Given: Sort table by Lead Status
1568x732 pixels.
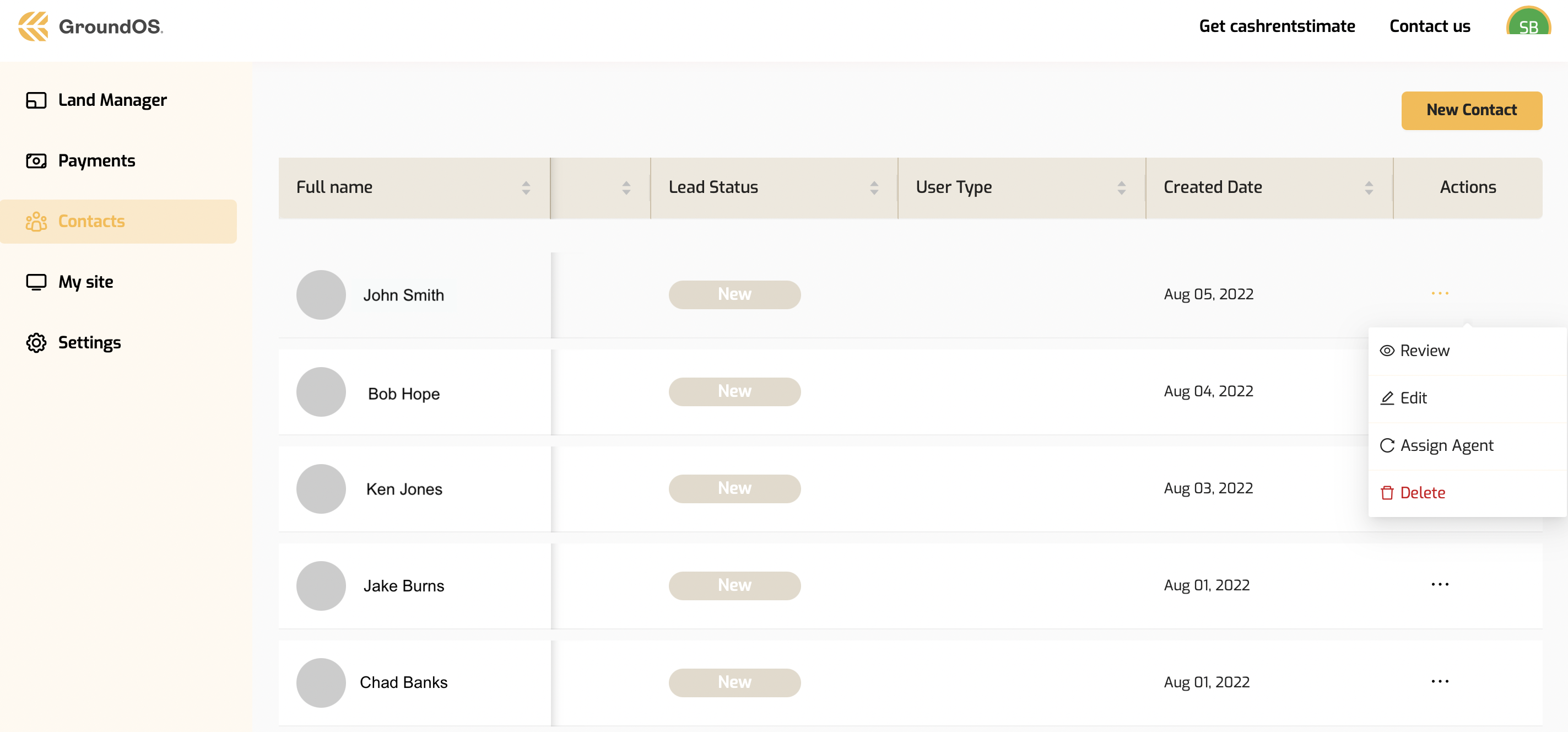Looking at the screenshot, I should pos(873,187).
